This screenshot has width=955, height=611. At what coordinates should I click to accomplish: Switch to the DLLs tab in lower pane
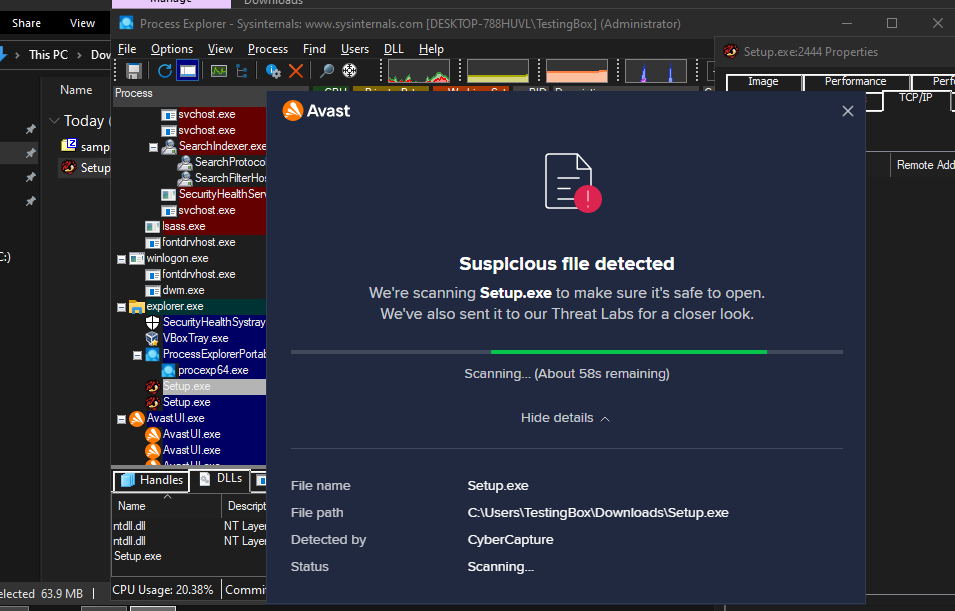pos(222,479)
